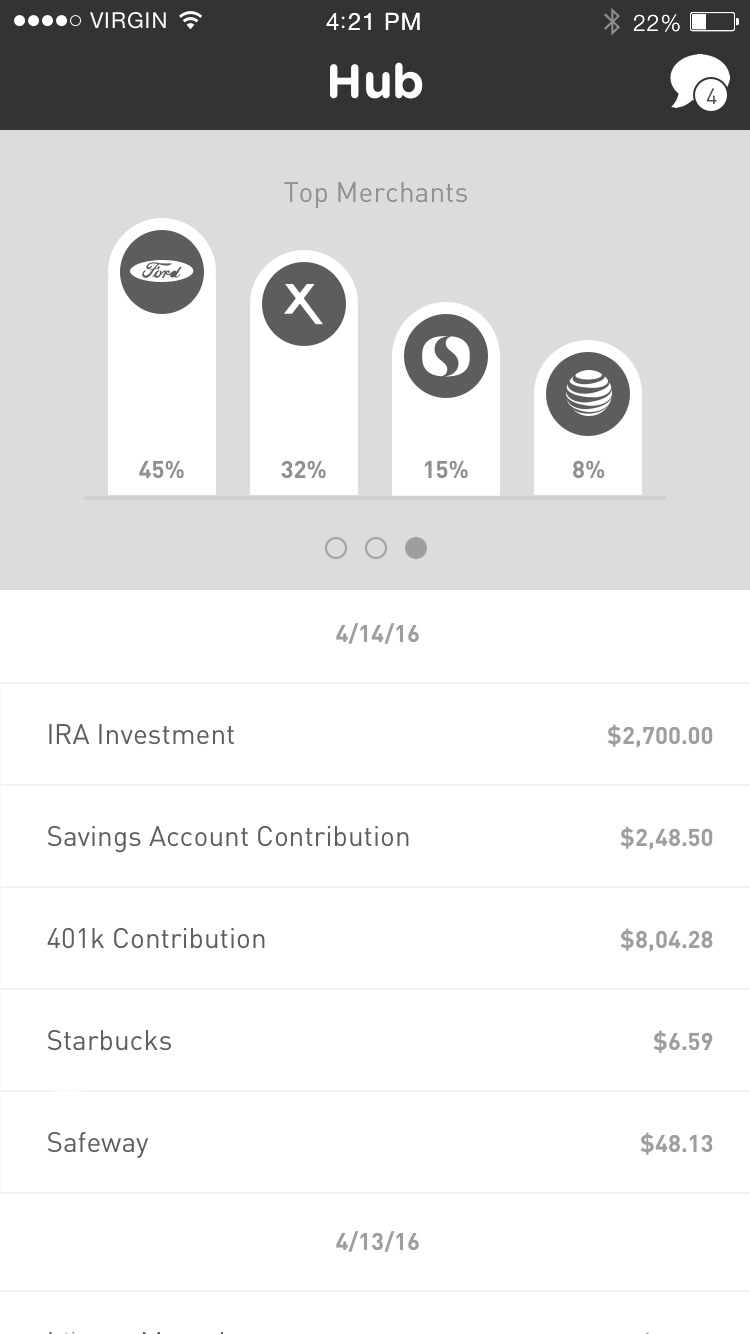
Task: Tap the AT&T globe merchant logo
Action: pos(588,394)
